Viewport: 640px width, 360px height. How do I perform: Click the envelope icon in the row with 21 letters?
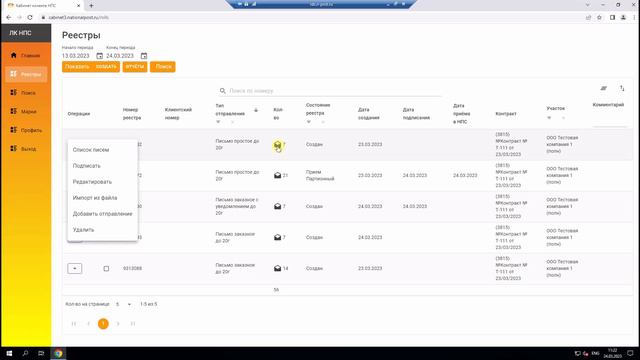(278, 176)
